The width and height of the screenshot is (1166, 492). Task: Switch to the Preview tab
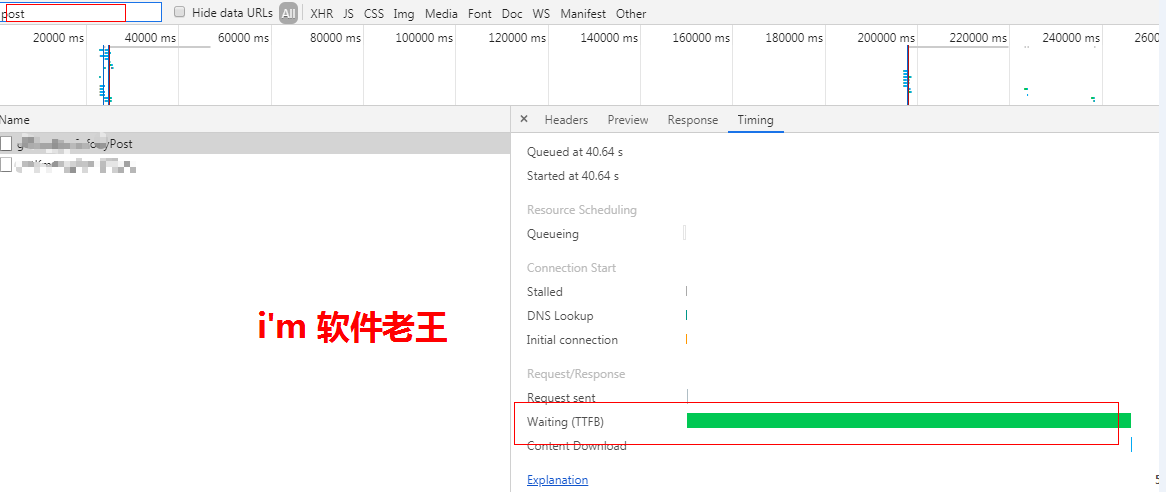[x=628, y=120]
